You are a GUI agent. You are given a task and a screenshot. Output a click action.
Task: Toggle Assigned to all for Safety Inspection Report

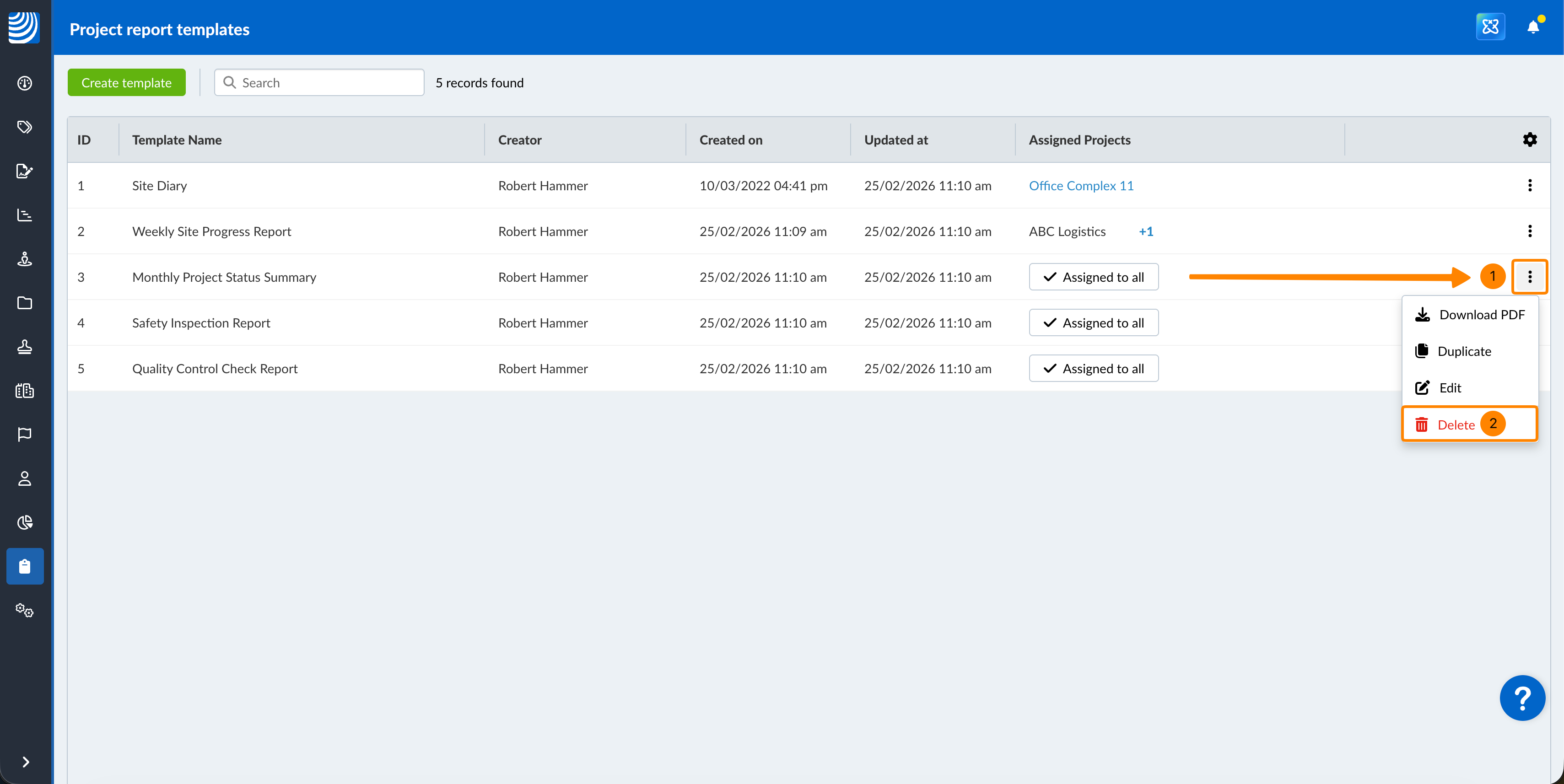tap(1094, 323)
